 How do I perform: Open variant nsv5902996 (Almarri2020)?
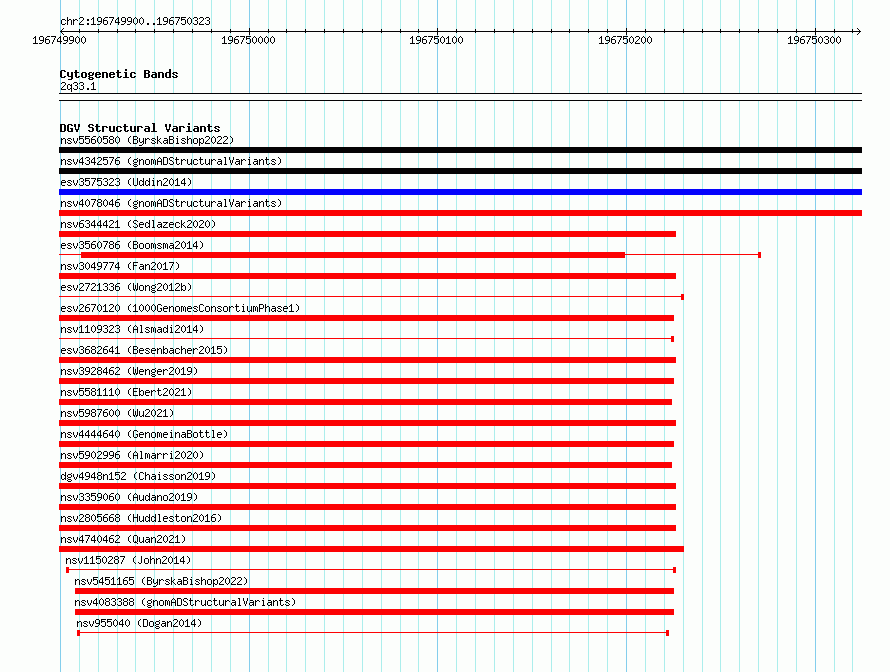point(132,455)
